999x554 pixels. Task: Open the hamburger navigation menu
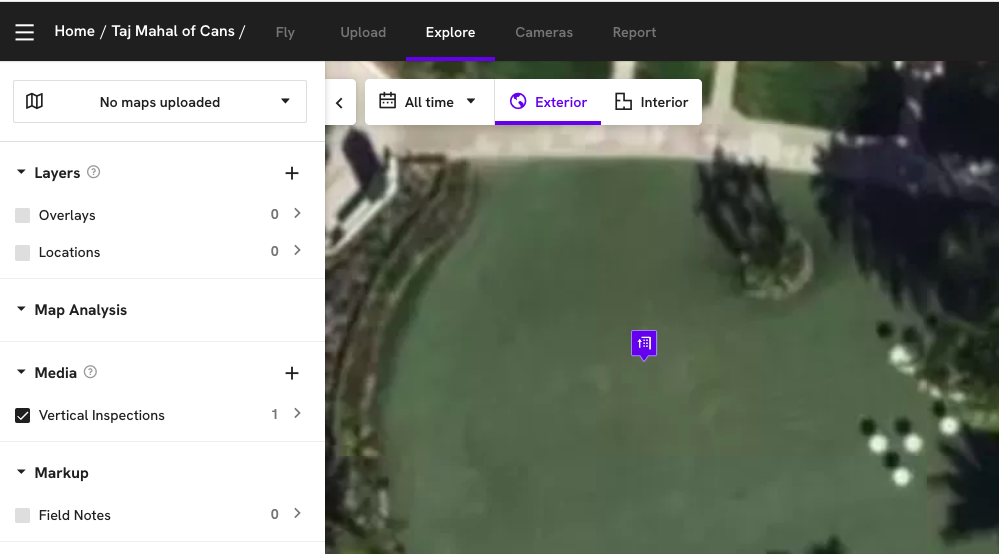coord(25,32)
